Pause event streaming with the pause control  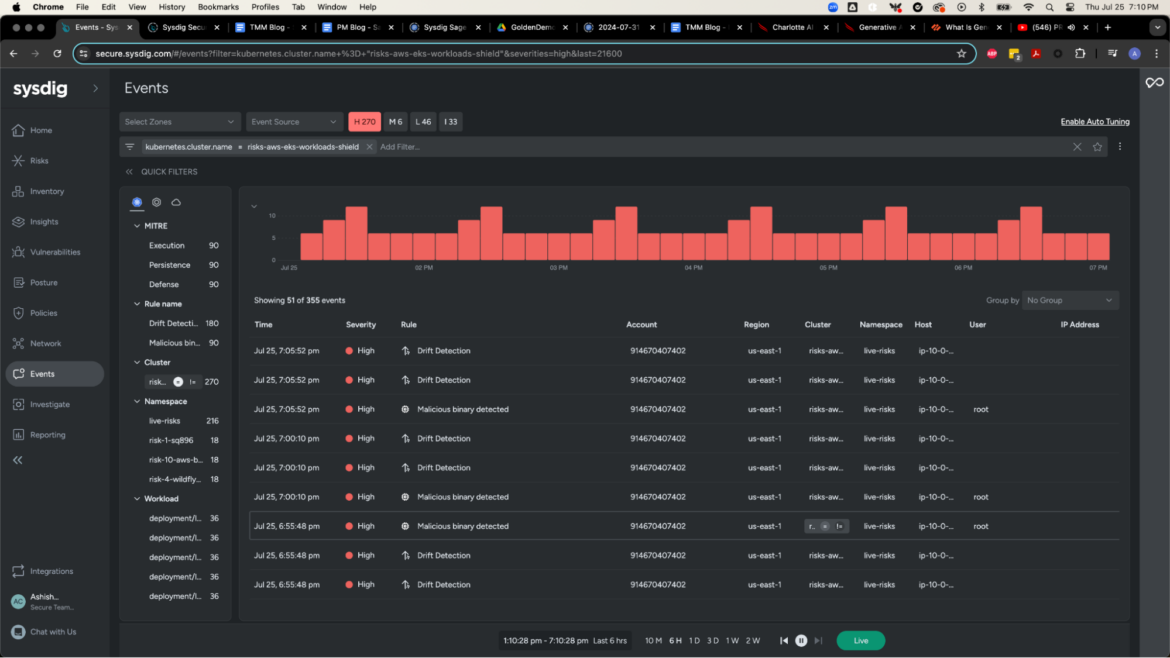click(x=801, y=640)
